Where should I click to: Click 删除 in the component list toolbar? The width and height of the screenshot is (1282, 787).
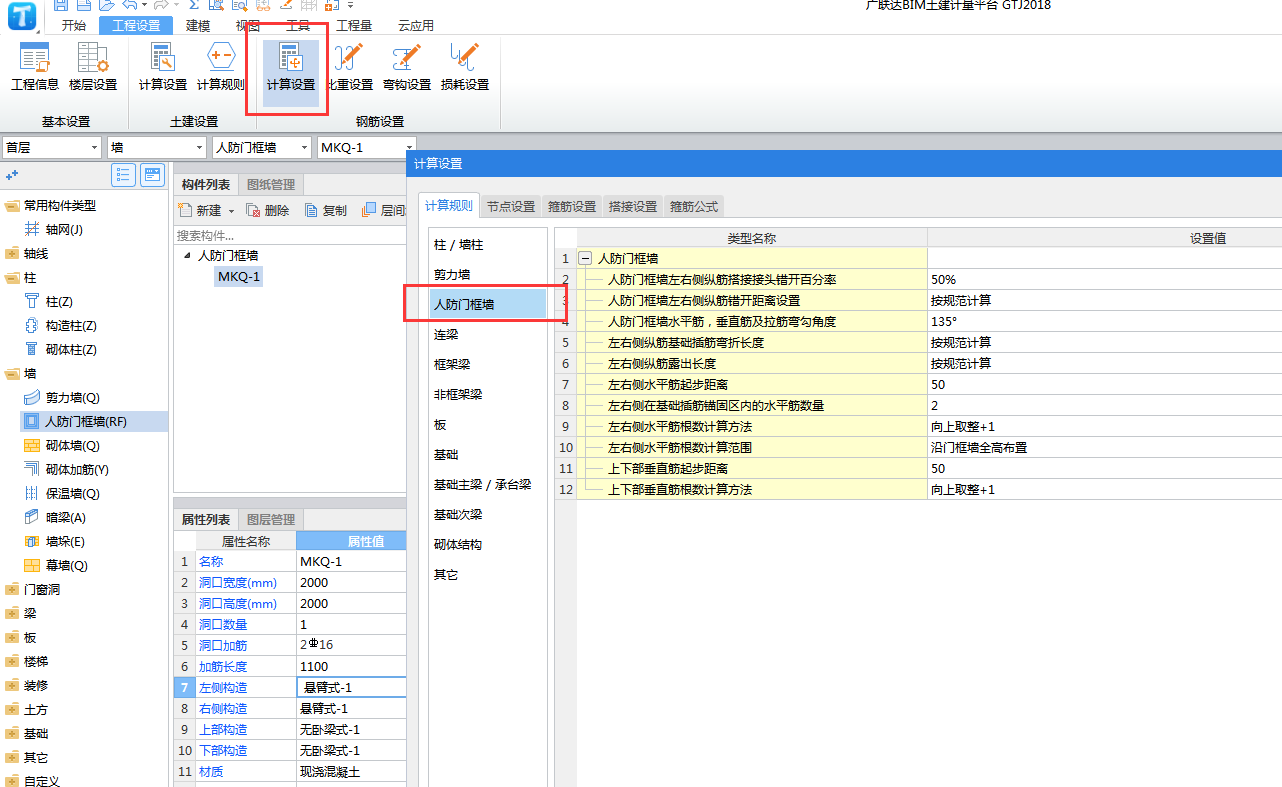coord(268,210)
